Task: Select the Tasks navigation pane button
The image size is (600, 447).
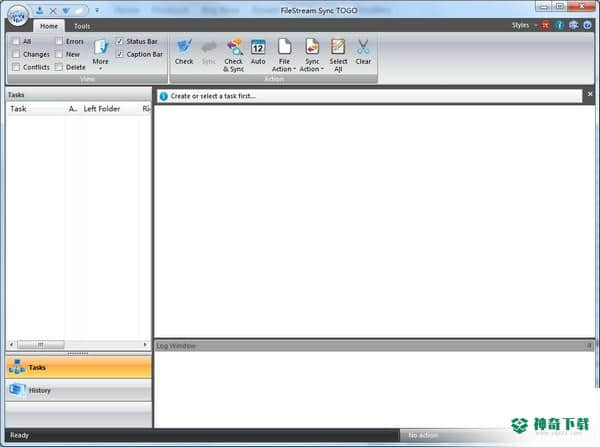Action: [78, 367]
